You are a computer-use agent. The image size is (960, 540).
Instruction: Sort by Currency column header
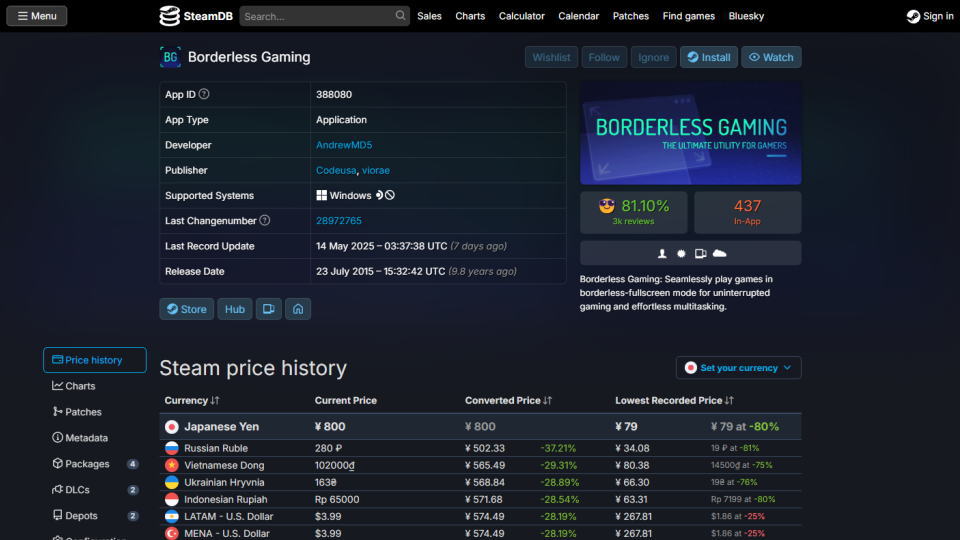(192, 400)
